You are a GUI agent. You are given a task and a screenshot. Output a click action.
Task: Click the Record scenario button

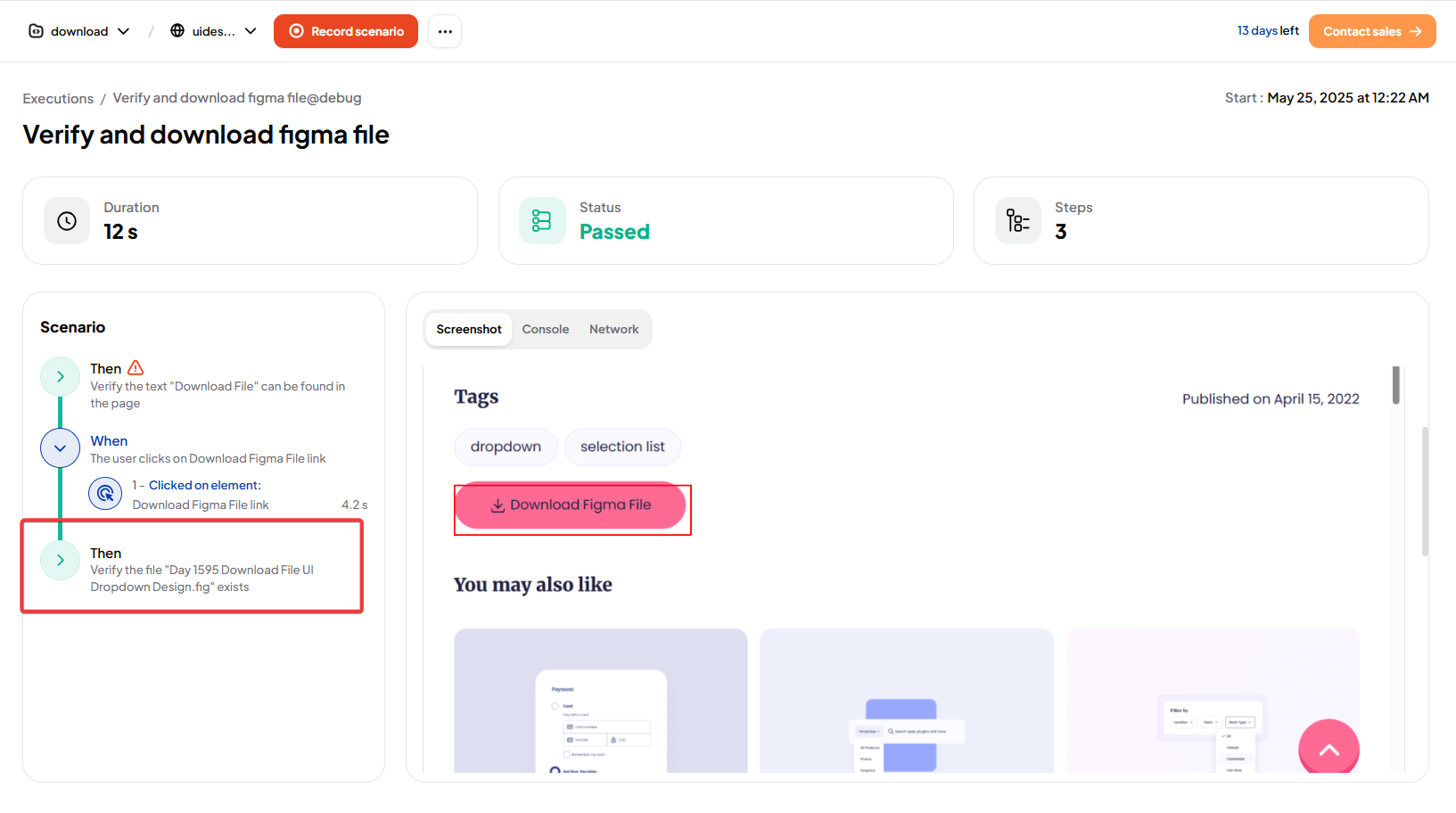[346, 31]
